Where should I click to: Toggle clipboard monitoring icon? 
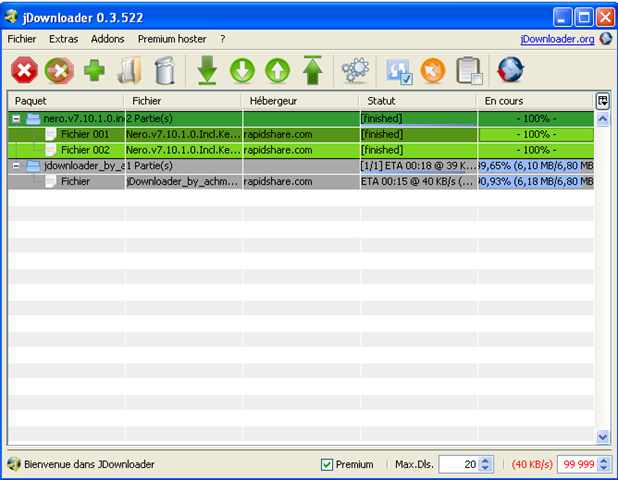coord(469,71)
